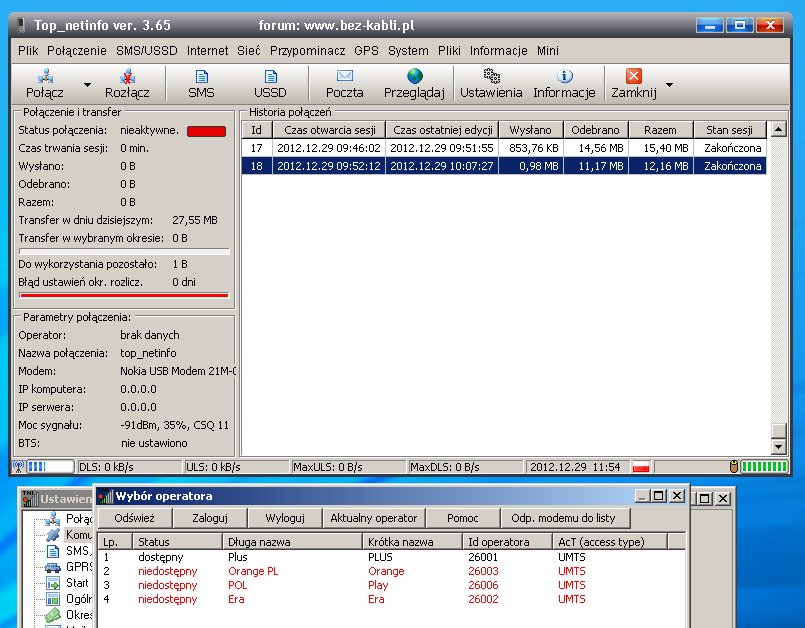Expand the dropdown arrow next to Zamknij

pyautogui.click(x=669, y=85)
